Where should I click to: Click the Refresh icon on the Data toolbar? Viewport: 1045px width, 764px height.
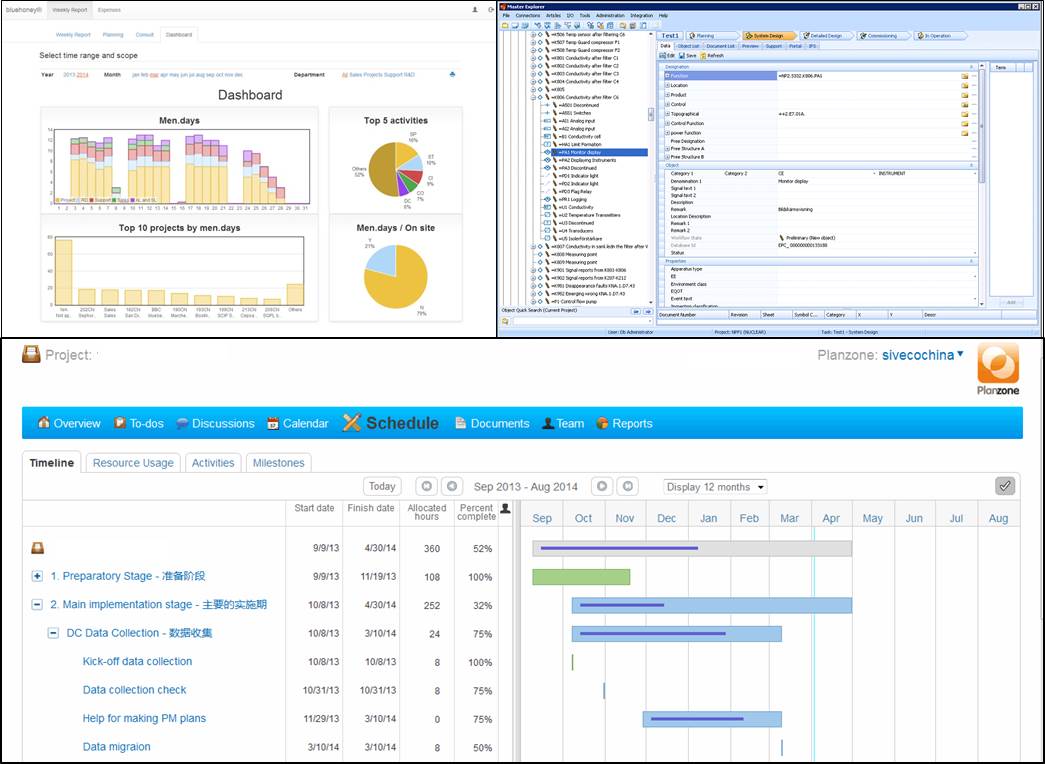pyautogui.click(x=702, y=55)
